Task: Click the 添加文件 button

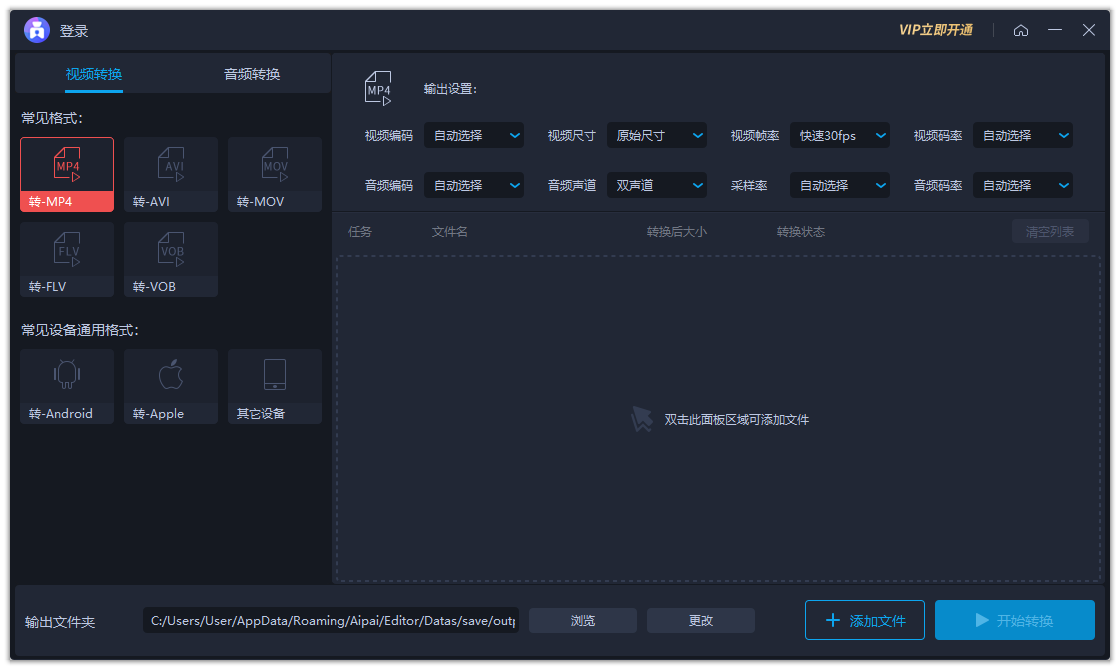Action: click(x=864, y=620)
